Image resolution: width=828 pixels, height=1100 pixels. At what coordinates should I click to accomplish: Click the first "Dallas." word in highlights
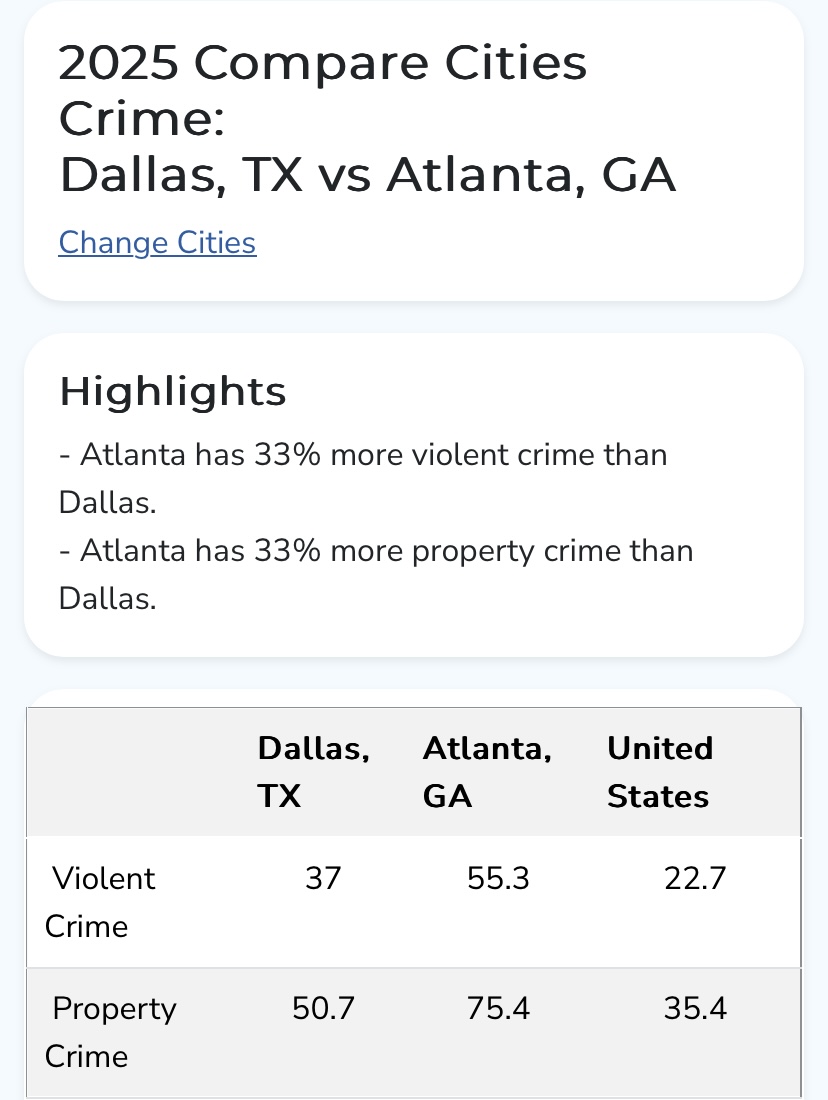107,502
